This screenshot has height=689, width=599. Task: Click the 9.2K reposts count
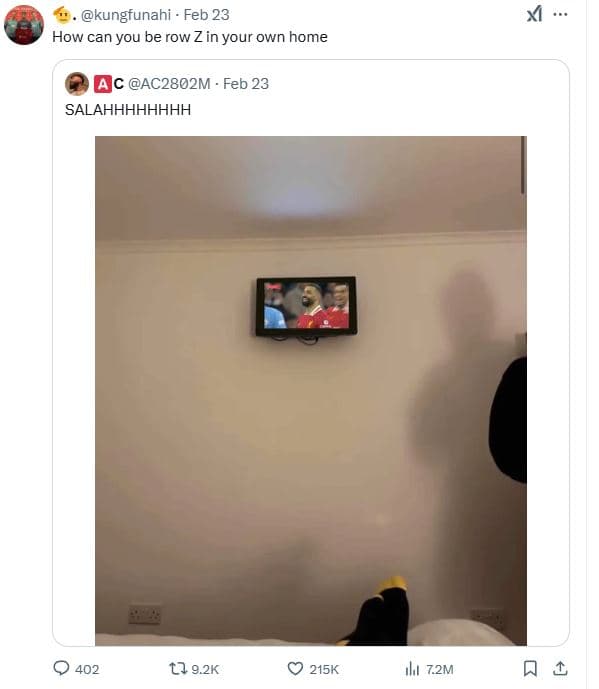(x=205, y=669)
